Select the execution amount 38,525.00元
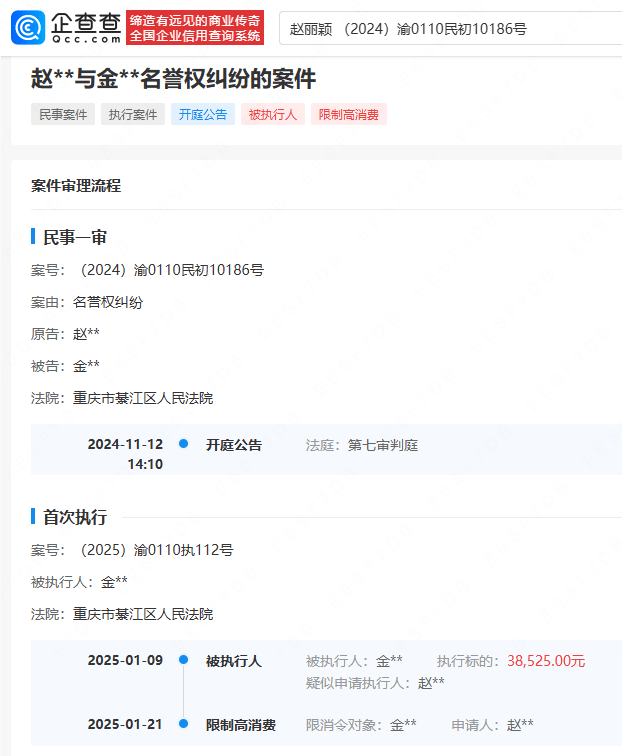622x756 pixels. 546,661
